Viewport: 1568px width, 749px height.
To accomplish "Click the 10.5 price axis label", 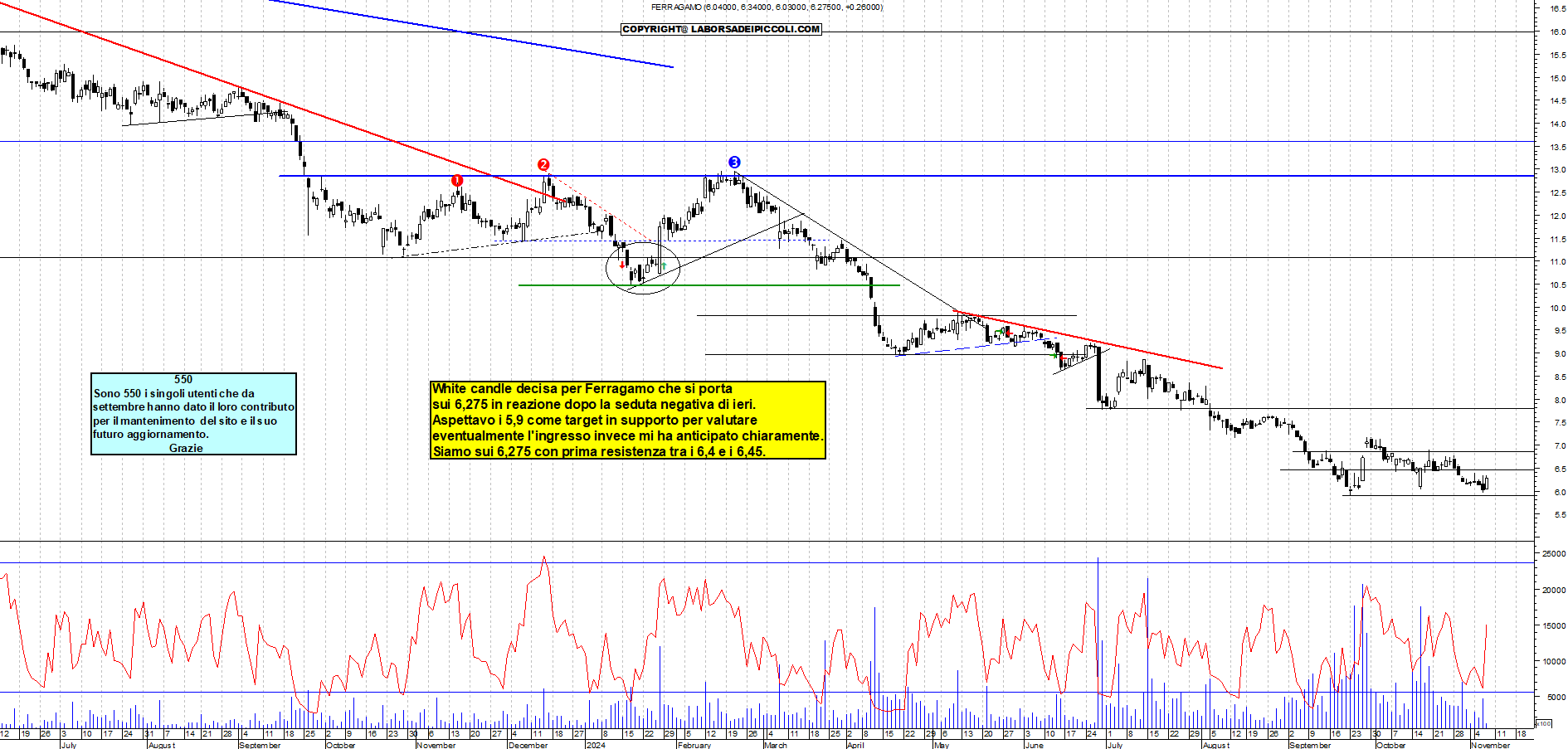I will click(x=1558, y=285).
